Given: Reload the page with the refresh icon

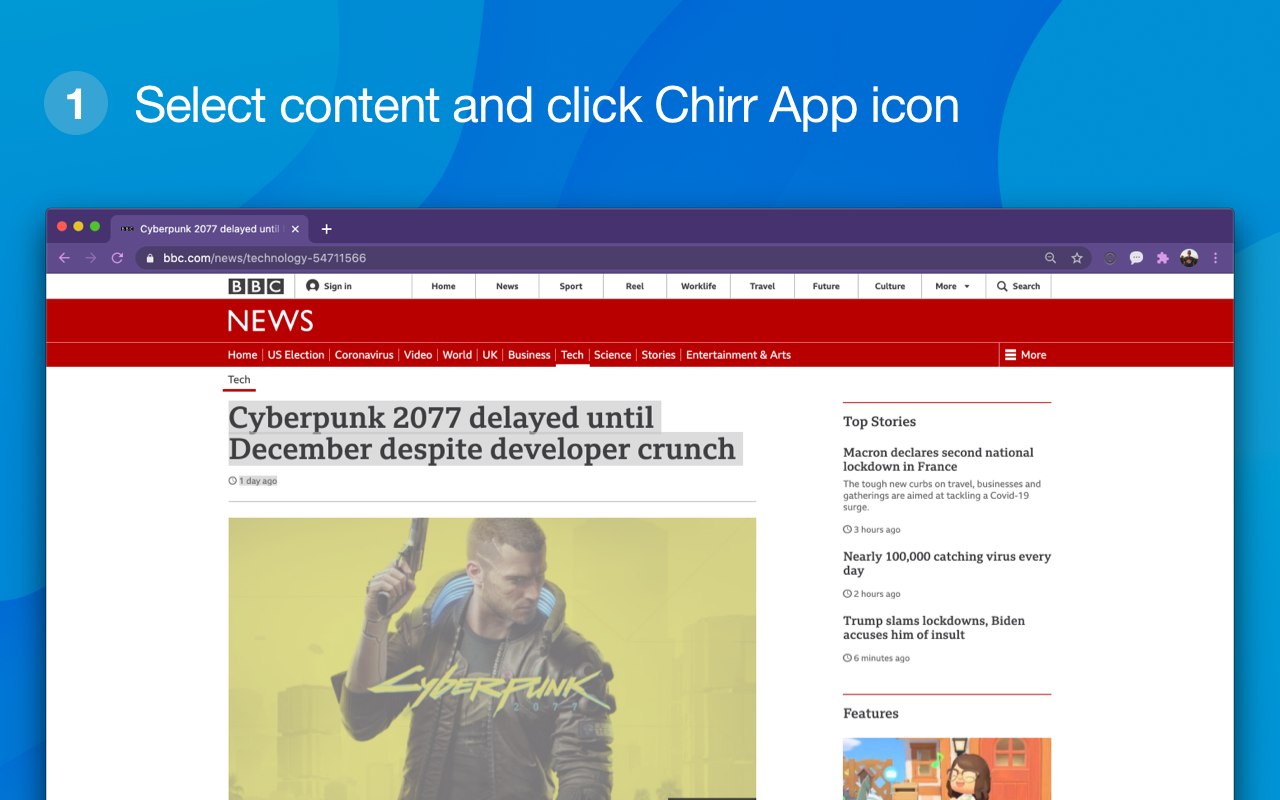Looking at the screenshot, I should coord(117,258).
